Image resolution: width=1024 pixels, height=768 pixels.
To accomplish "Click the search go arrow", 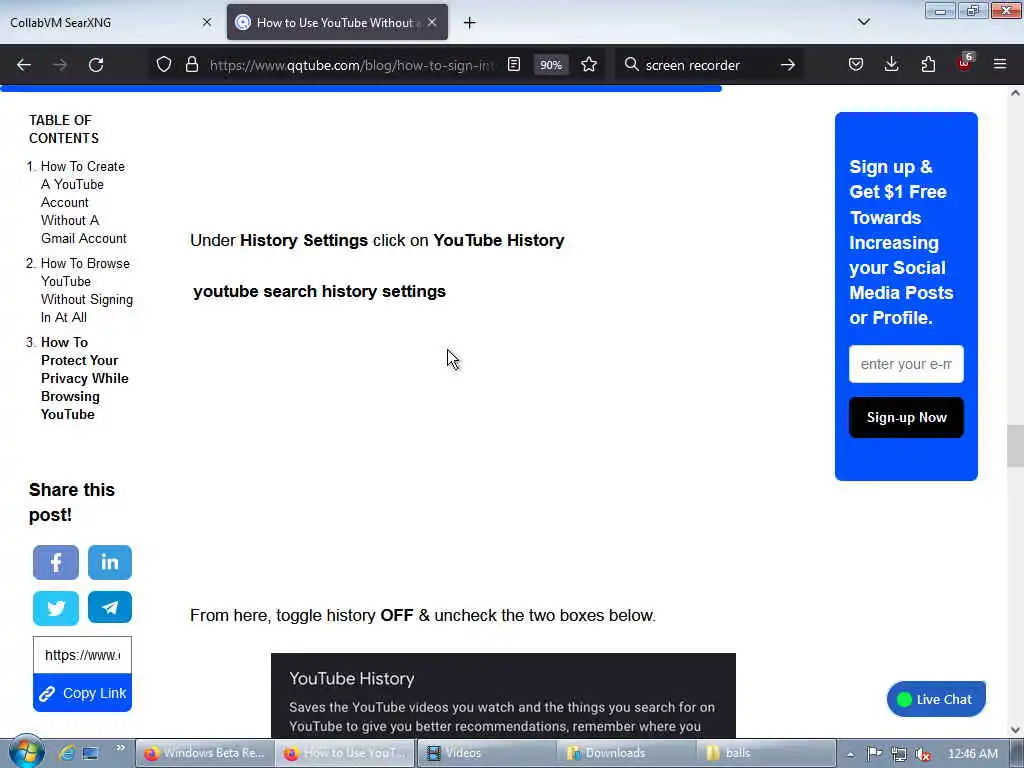I will (788, 65).
